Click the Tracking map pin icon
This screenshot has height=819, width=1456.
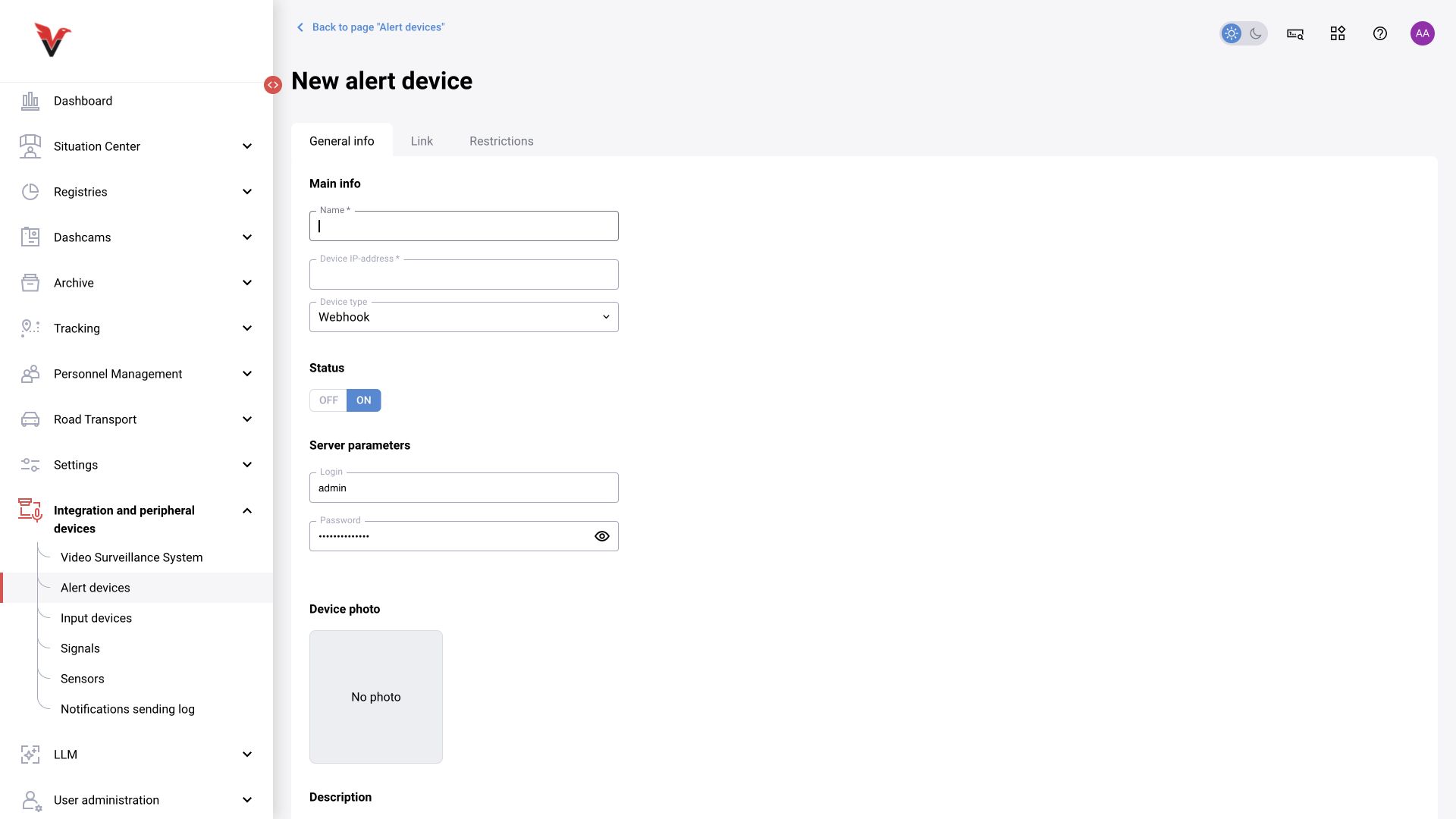[30, 328]
